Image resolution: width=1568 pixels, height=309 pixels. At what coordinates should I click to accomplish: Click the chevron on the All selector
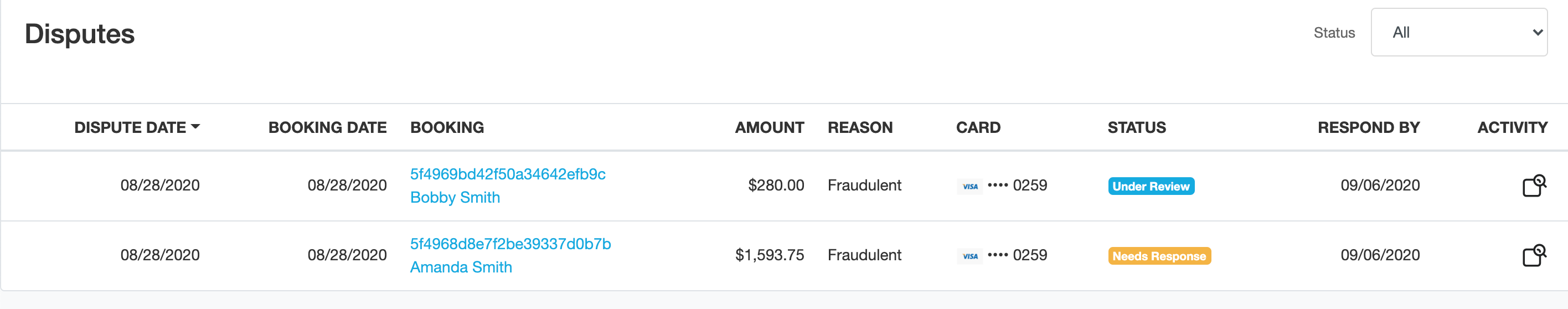point(1538,32)
